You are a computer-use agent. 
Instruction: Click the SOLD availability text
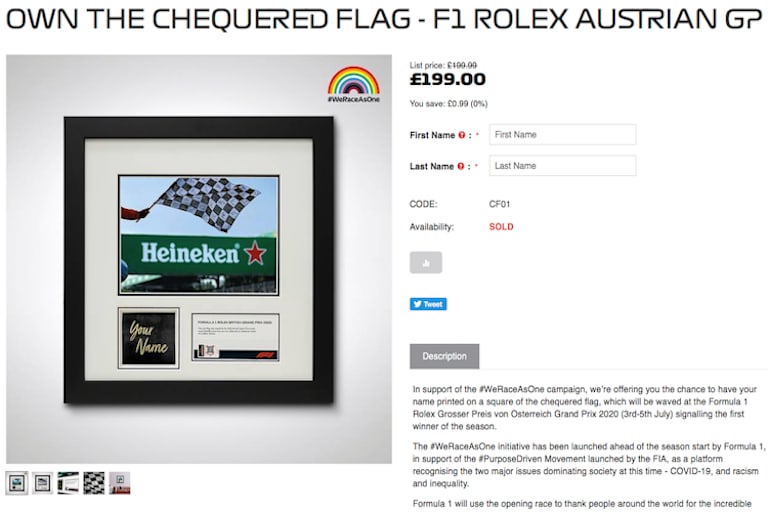click(501, 227)
